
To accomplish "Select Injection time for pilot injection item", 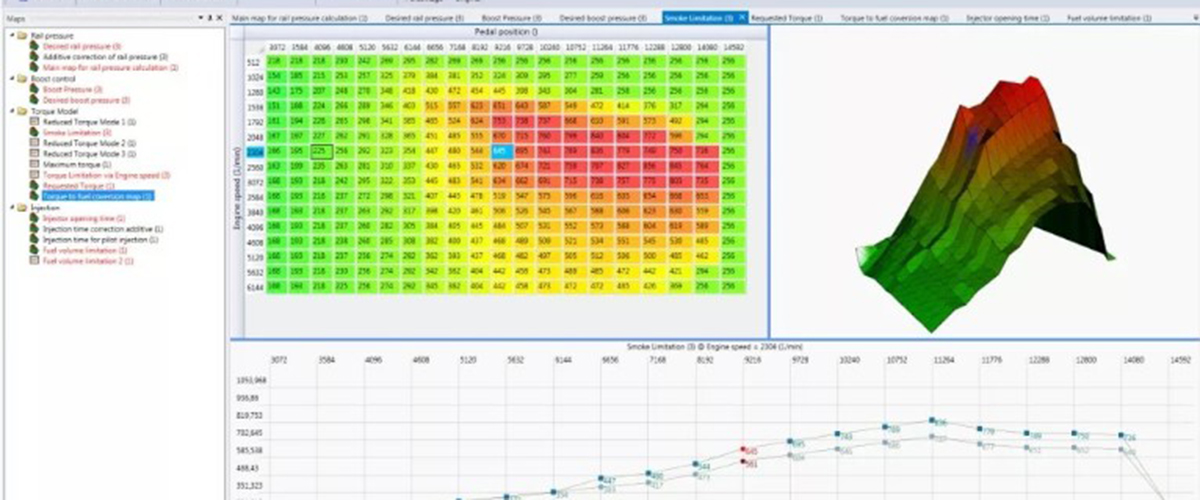I will 100,239.
